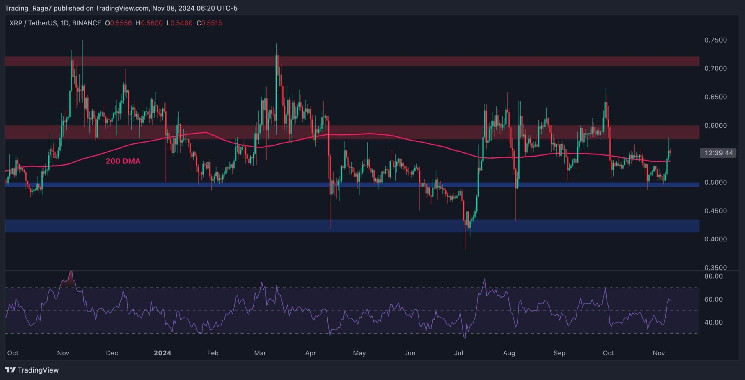Select the red resistance zone near 0.6000
This screenshot has height=380, width=745.
[x=352, y=132]
